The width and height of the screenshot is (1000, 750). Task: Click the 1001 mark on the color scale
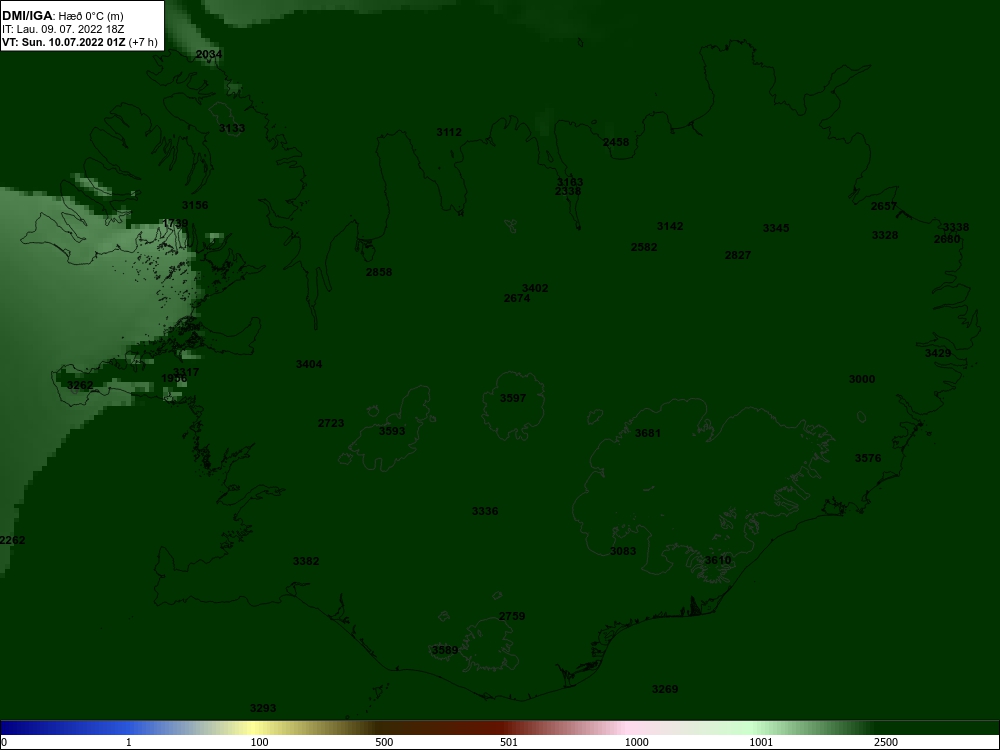[761, 742]
